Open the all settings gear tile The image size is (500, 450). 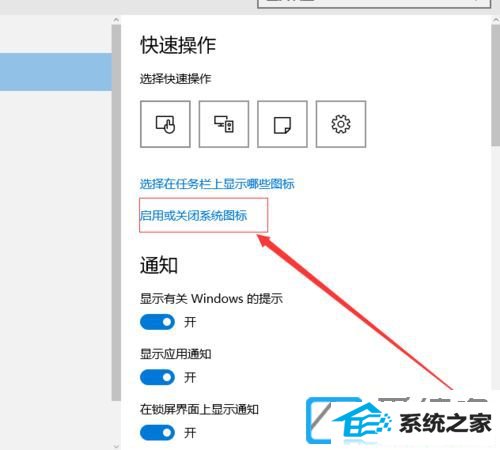point(341,124)
